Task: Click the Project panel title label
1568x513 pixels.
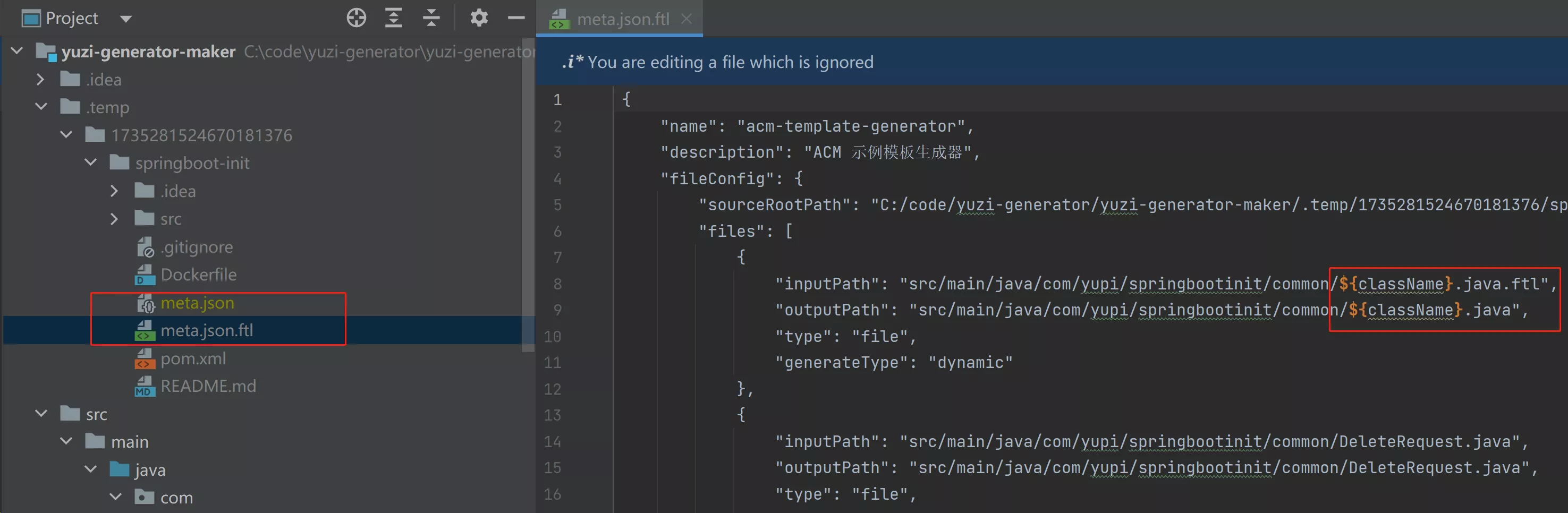Action: 72,19
